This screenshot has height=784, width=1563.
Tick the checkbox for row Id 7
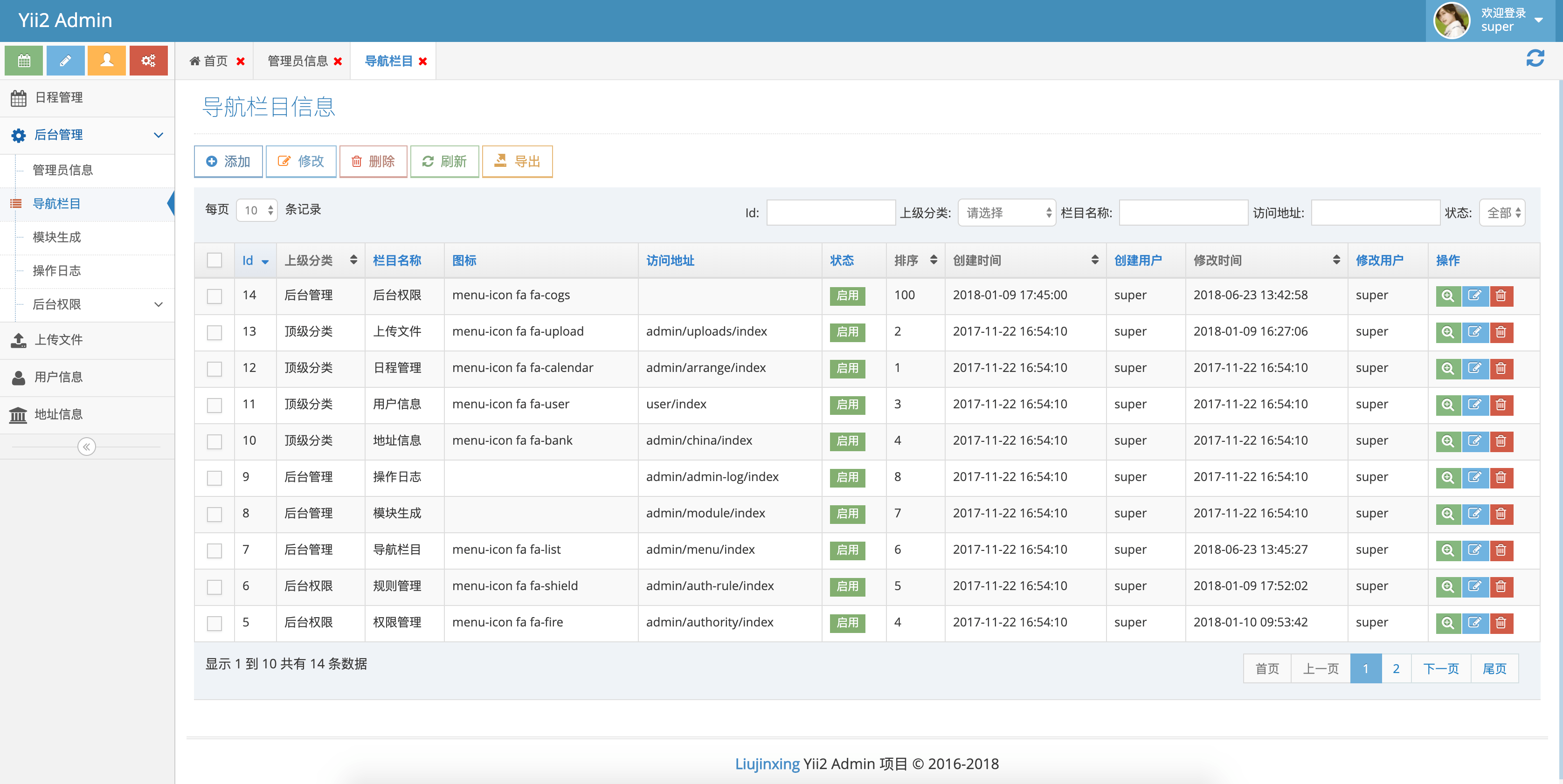[x=215, y=550]
